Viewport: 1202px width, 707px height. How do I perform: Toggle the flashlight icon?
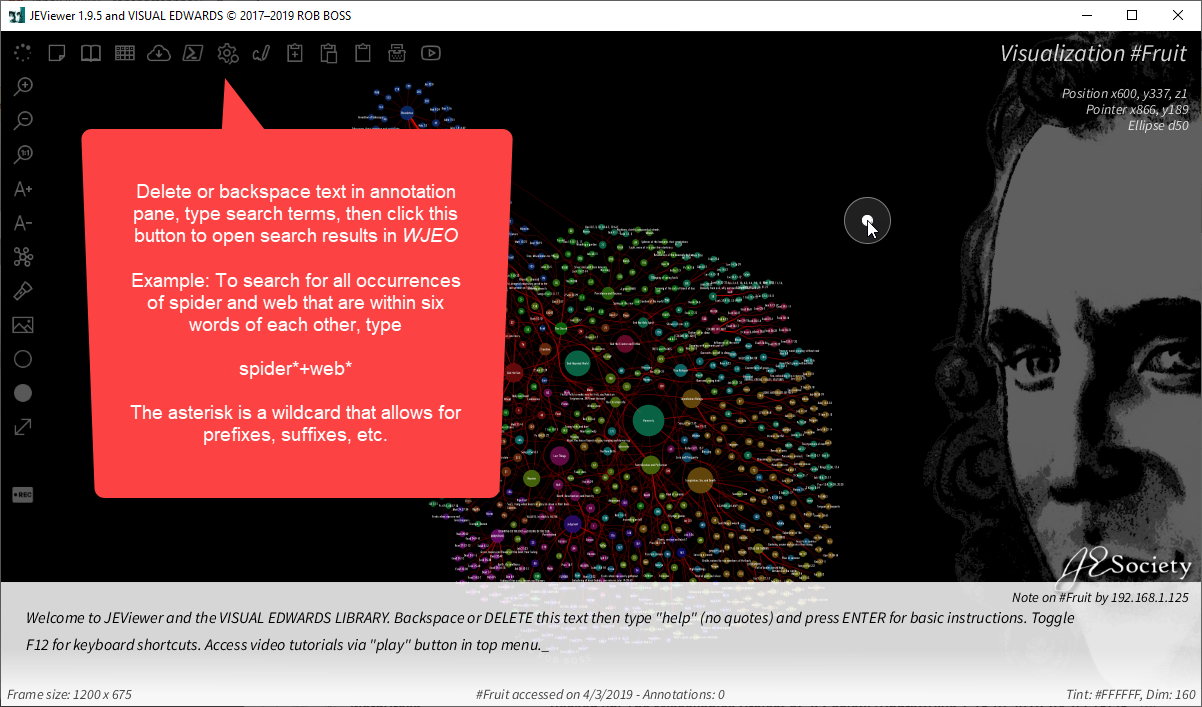coord(23,291)
